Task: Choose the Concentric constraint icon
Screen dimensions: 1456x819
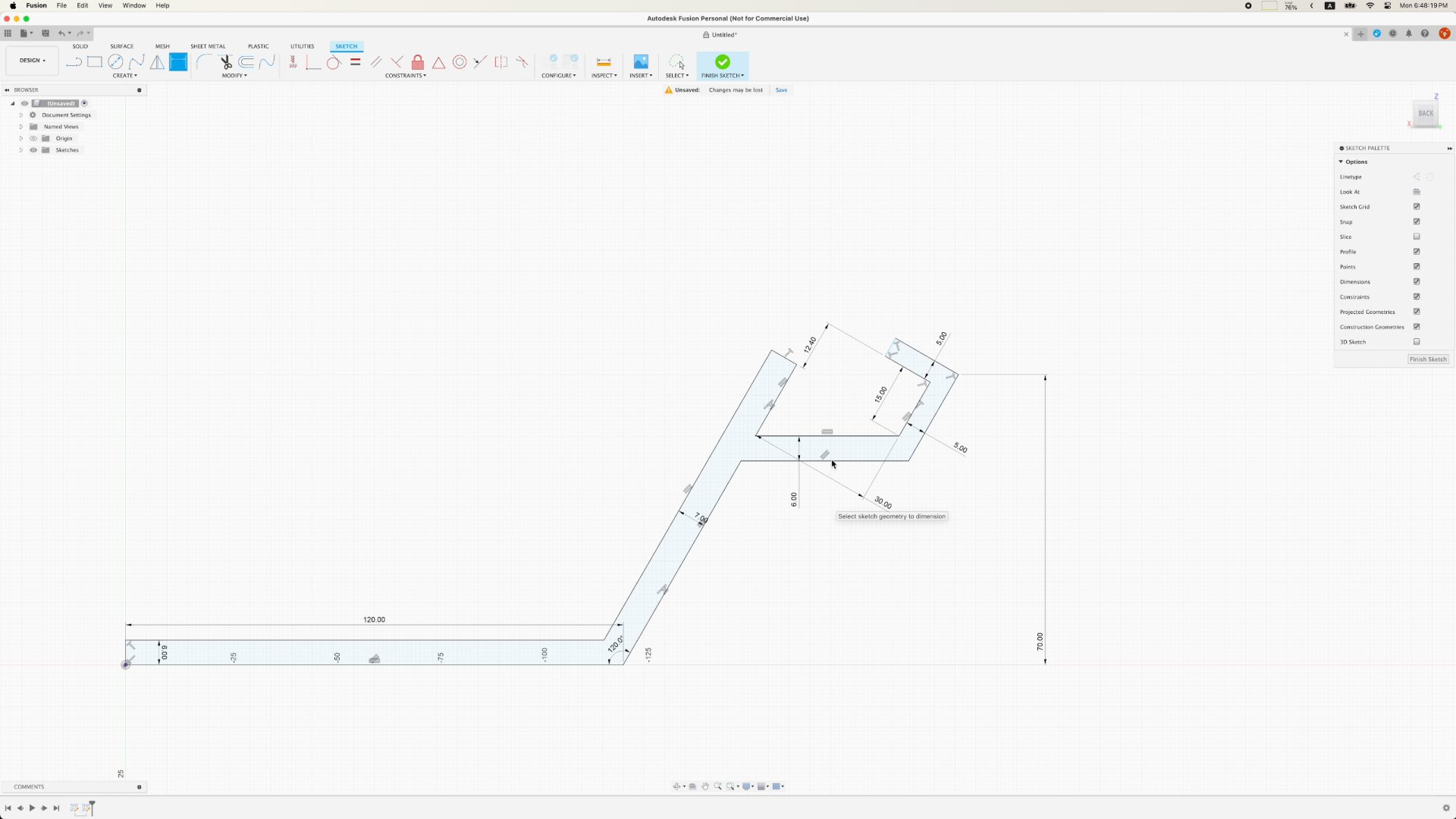Action: pyautogui.click(x=460, y=62)
